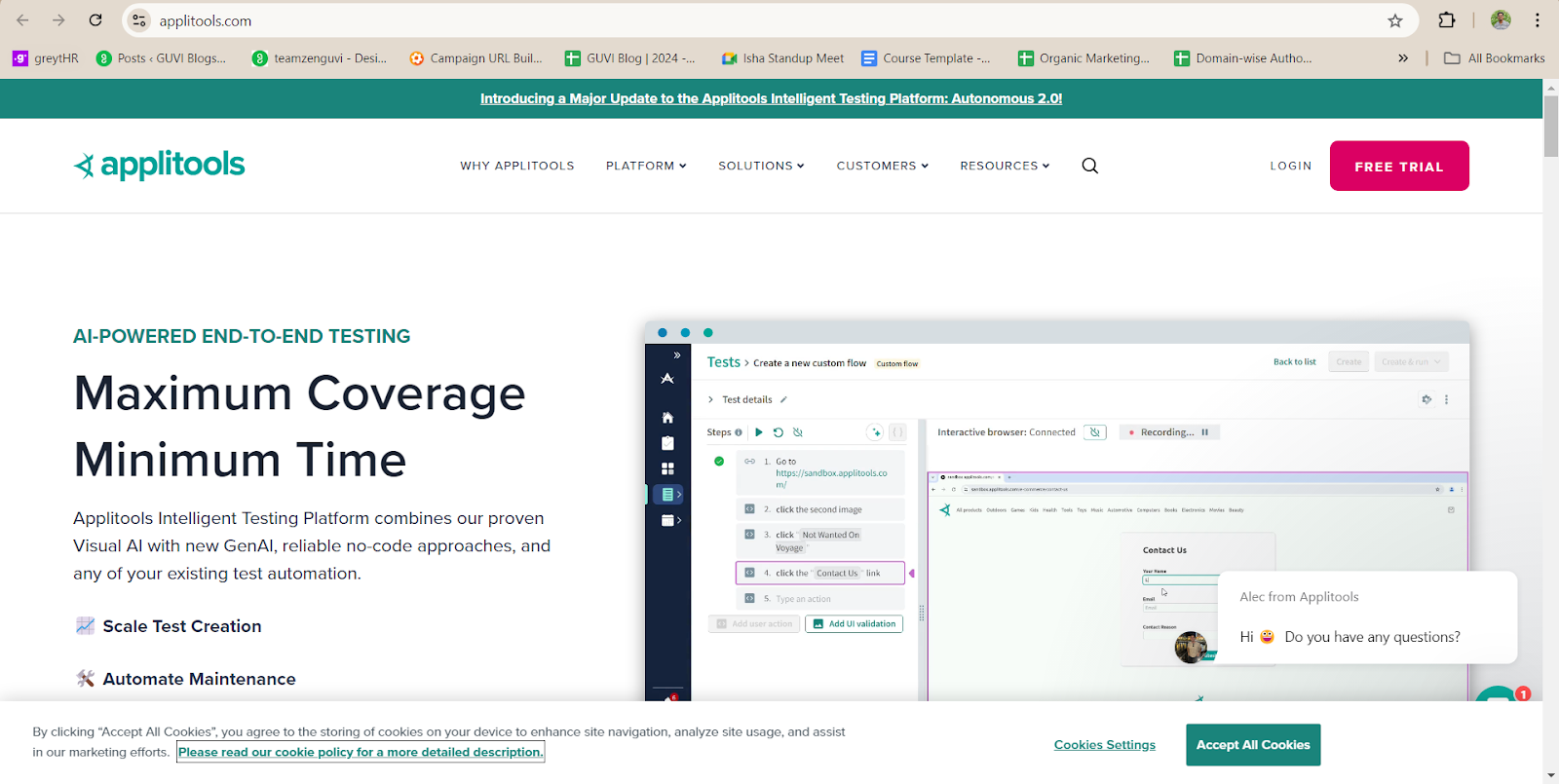Open the cookie policy detailed description link
The image size is (1559, 784).
(361, 752)
